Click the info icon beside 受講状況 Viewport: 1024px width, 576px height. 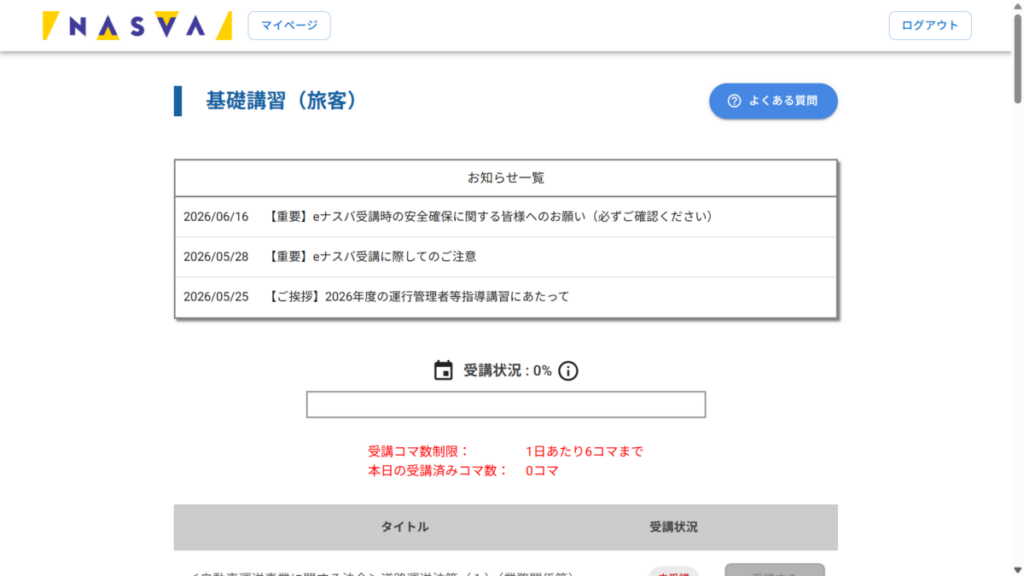(x=568, y=371)
